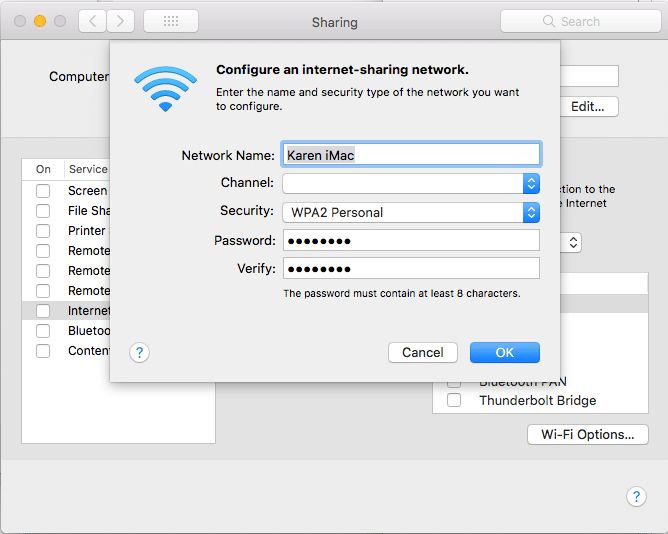Image resolution: width=668 pixels, height=534 pixels.
Task: Toggle the third Remote service checkbox
Action: pyautogui.click(x=43, y=291)
